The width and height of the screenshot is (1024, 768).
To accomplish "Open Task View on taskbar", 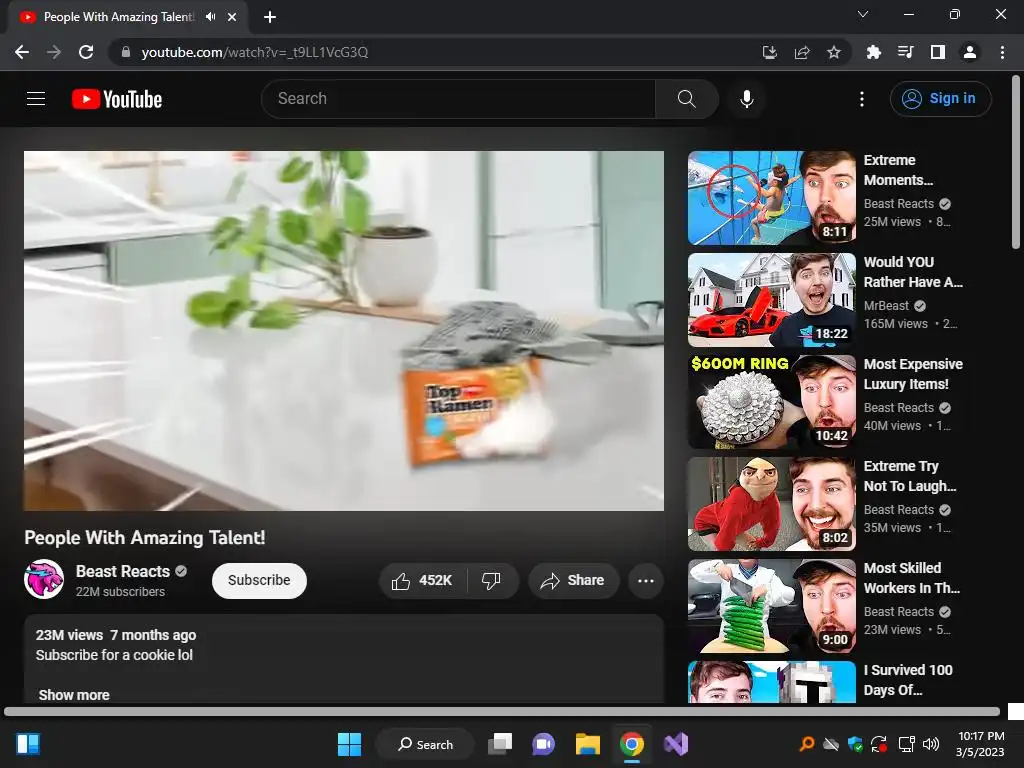I will tap(501, 744).
